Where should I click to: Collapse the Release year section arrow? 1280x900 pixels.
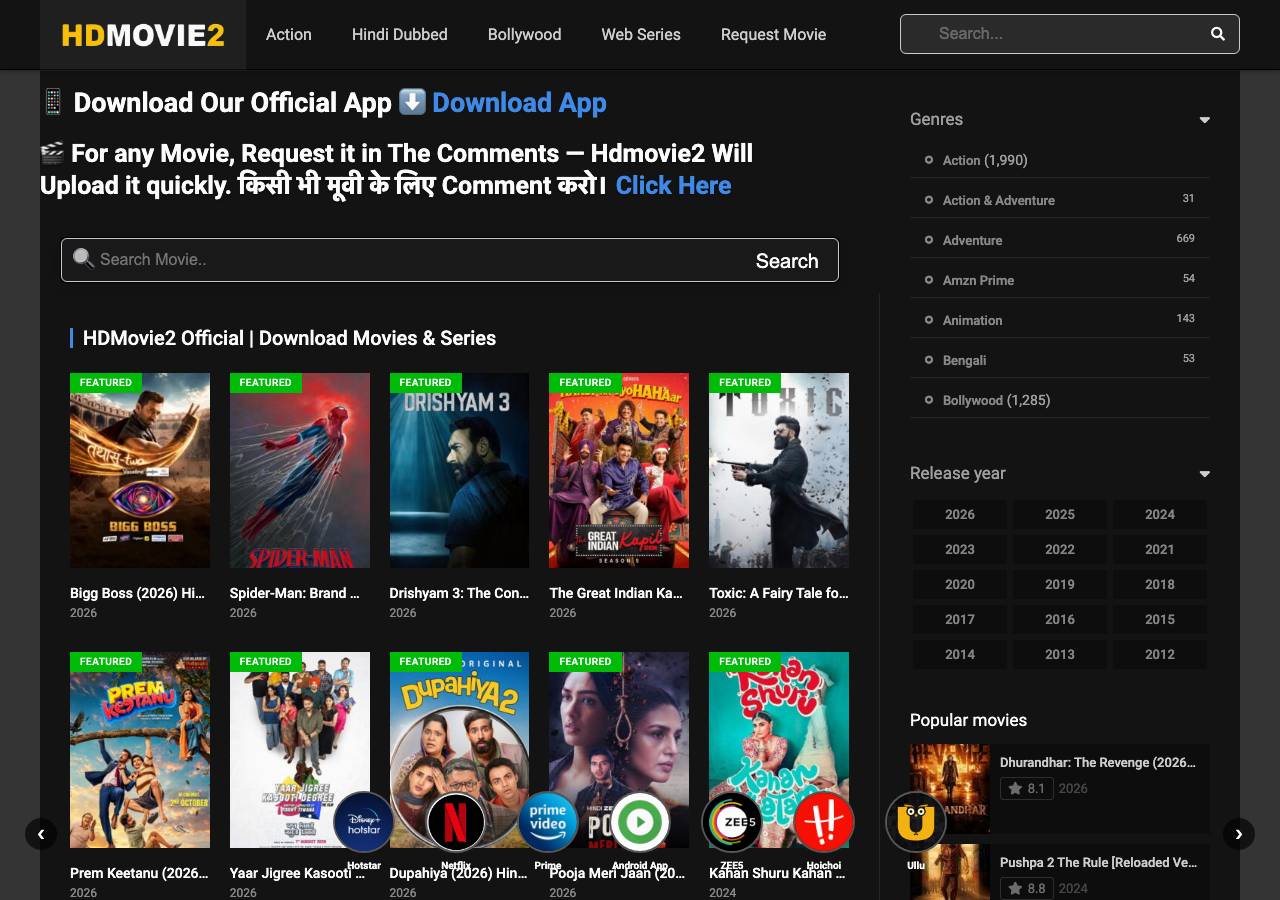click(1204, 474)
